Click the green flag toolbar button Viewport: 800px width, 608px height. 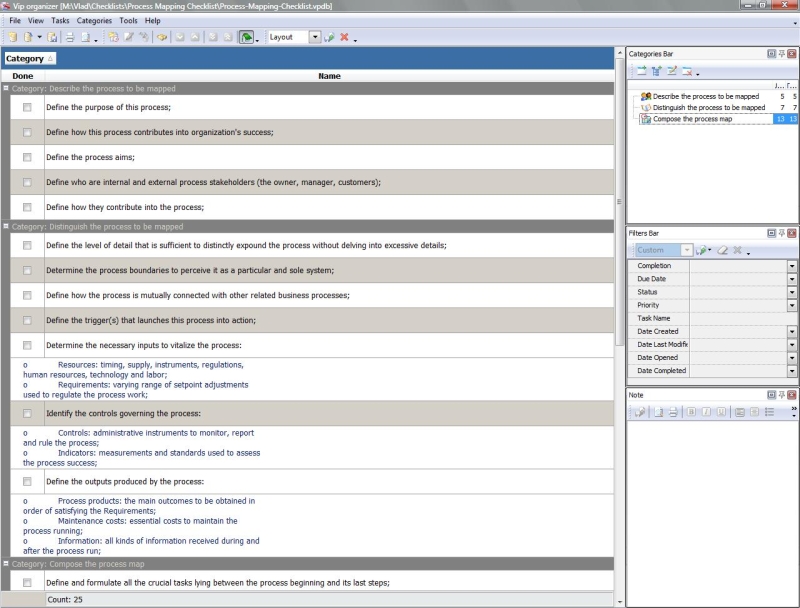coord(246,37)
